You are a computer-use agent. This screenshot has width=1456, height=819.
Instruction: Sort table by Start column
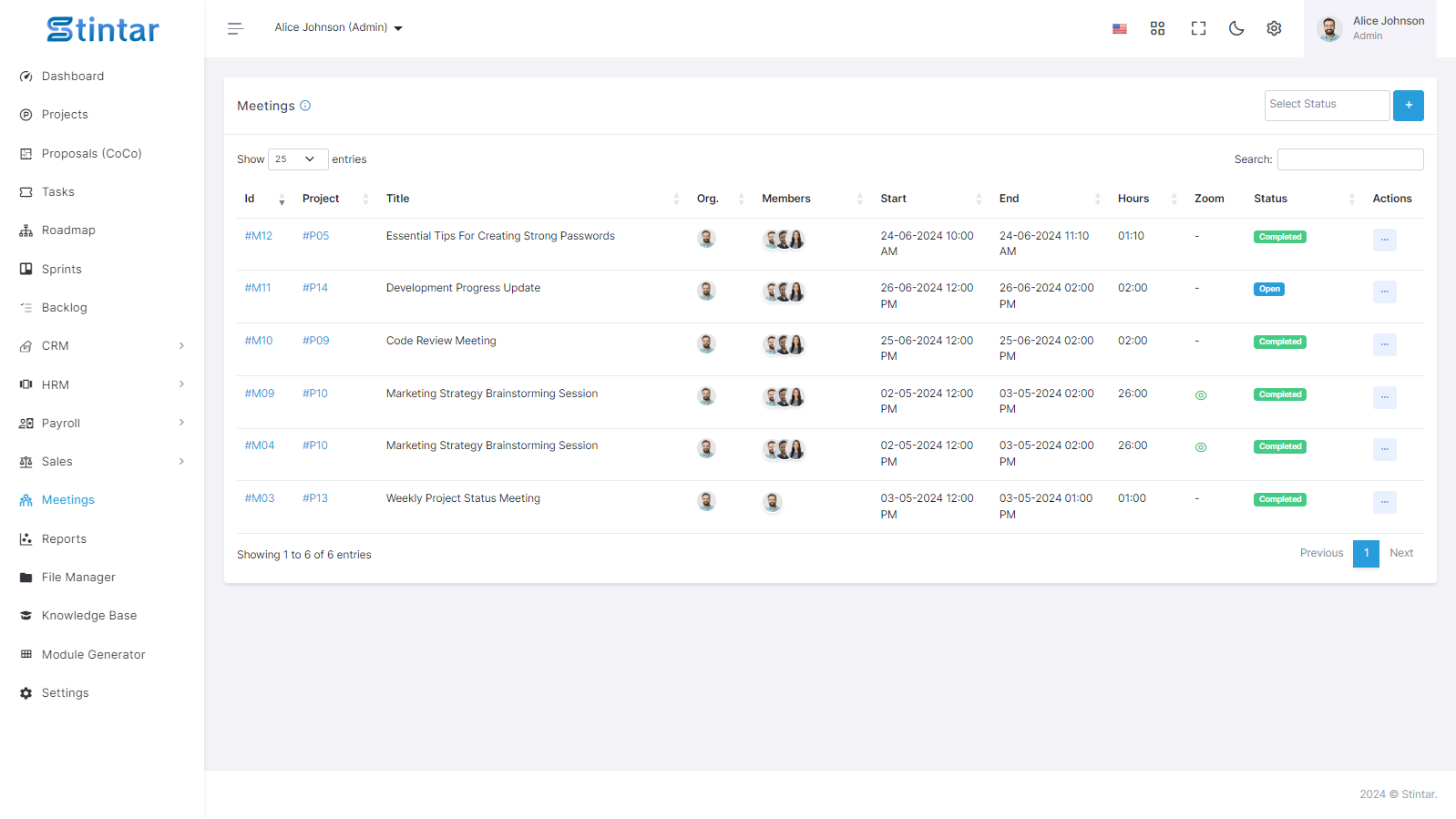click(931, 199)
